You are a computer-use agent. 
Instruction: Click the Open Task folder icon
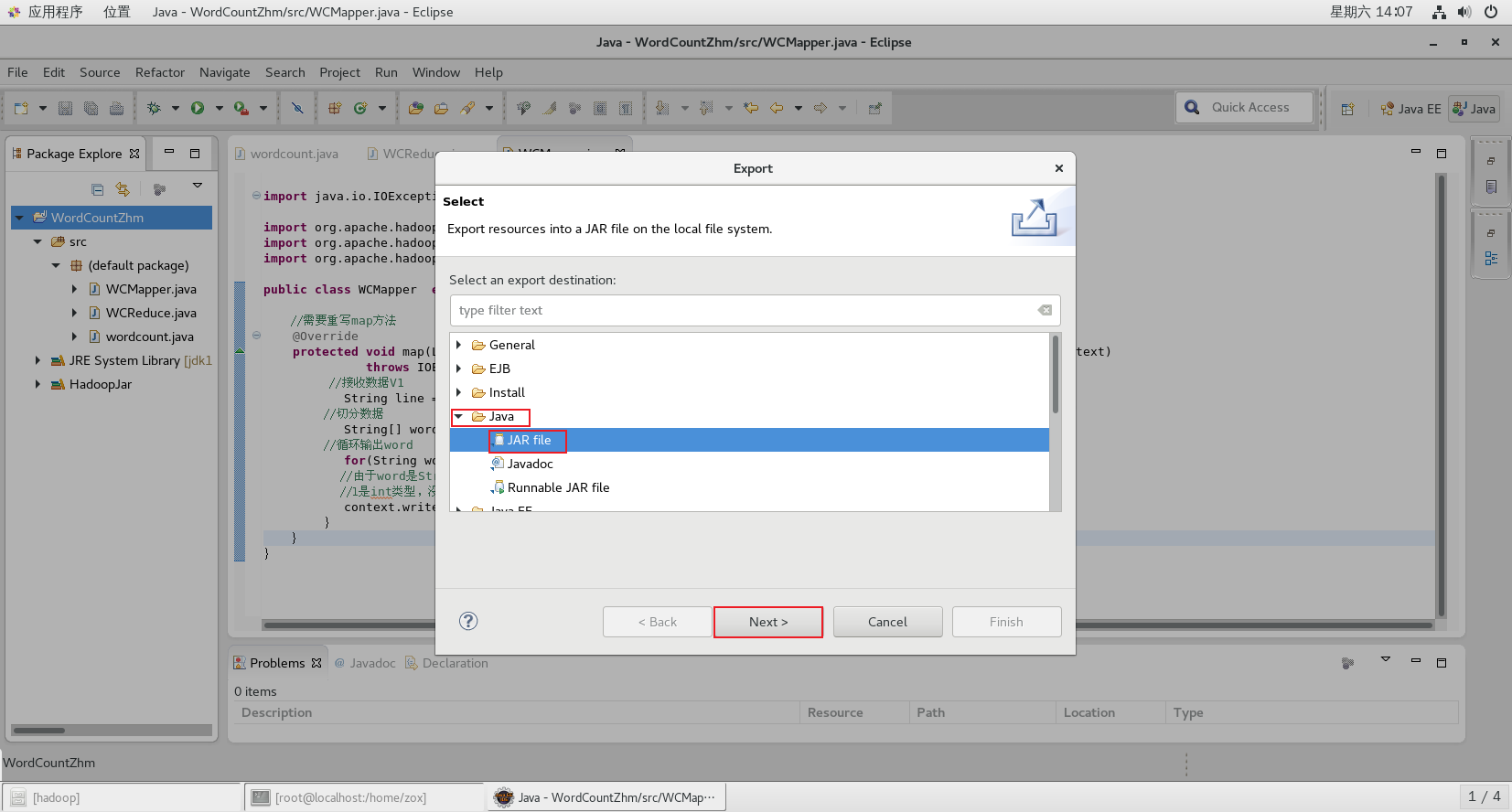pos(442,108)
